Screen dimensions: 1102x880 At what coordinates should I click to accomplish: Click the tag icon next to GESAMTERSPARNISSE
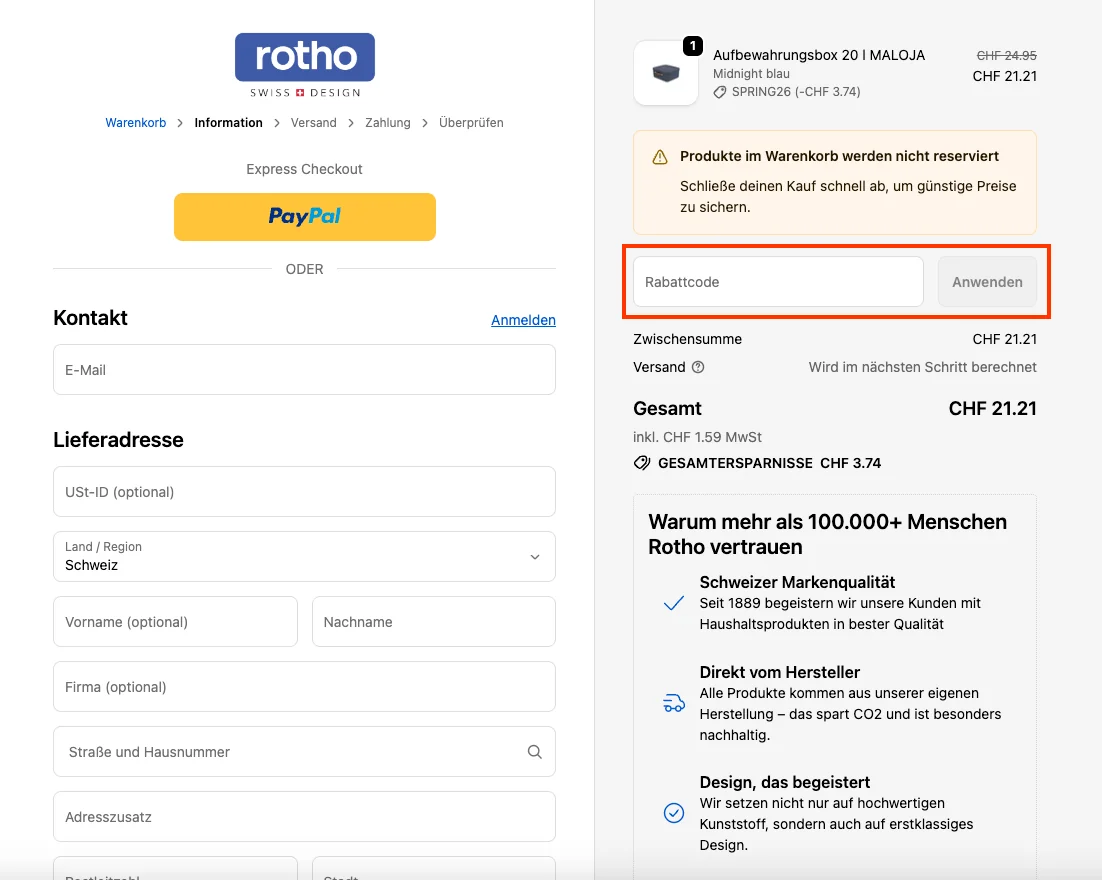pyautogui.click(x=641, y=462)
